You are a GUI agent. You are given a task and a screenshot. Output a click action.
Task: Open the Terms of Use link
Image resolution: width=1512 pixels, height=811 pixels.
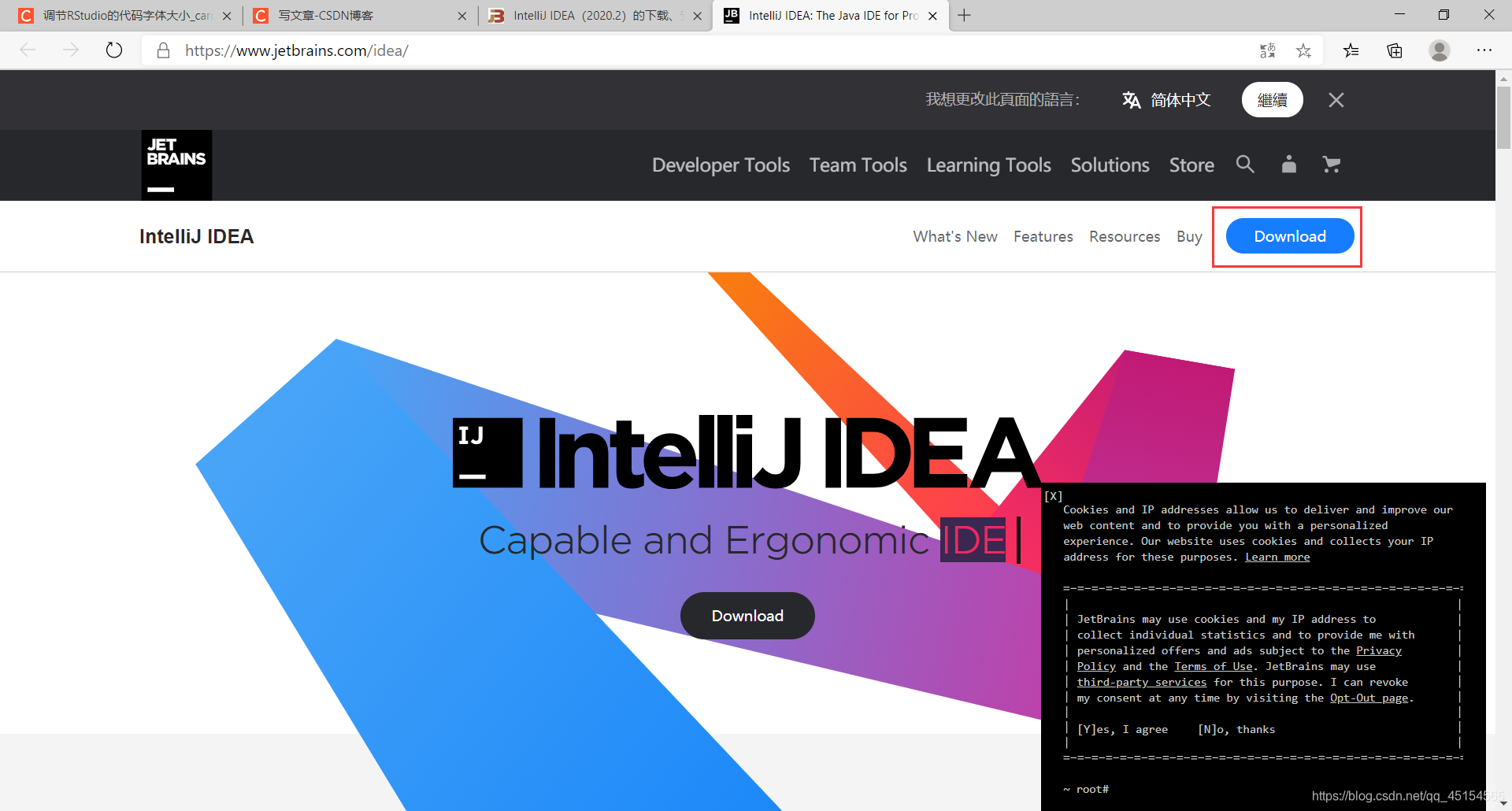point(1213,667)
